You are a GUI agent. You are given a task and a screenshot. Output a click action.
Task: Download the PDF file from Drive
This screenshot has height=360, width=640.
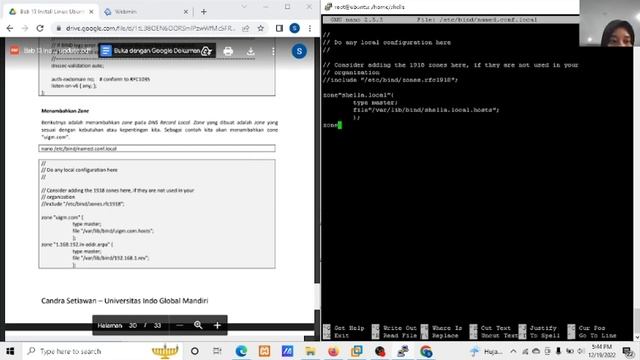(x=251, y=51)
